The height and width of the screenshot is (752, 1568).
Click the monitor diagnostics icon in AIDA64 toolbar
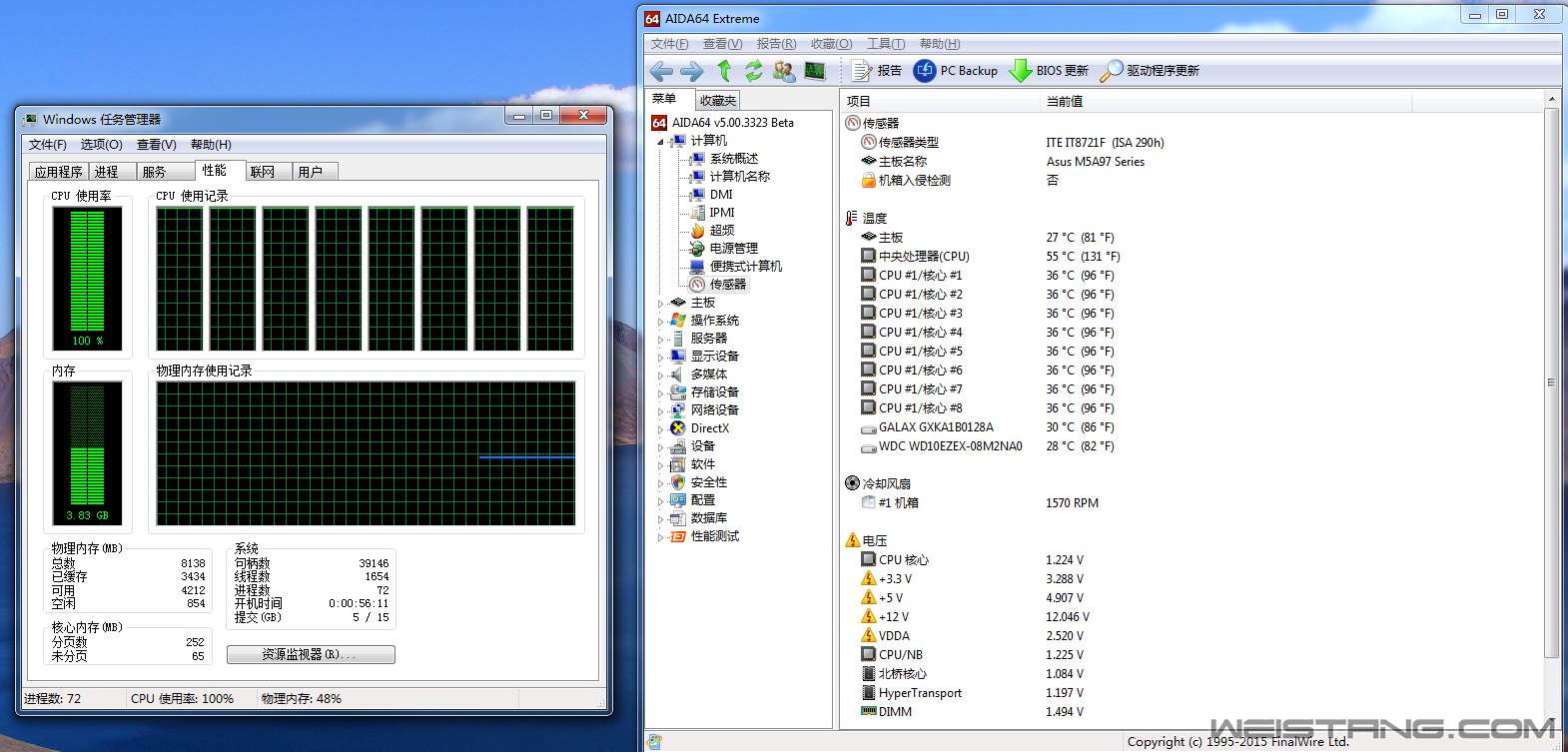click(x=815, y=71)
